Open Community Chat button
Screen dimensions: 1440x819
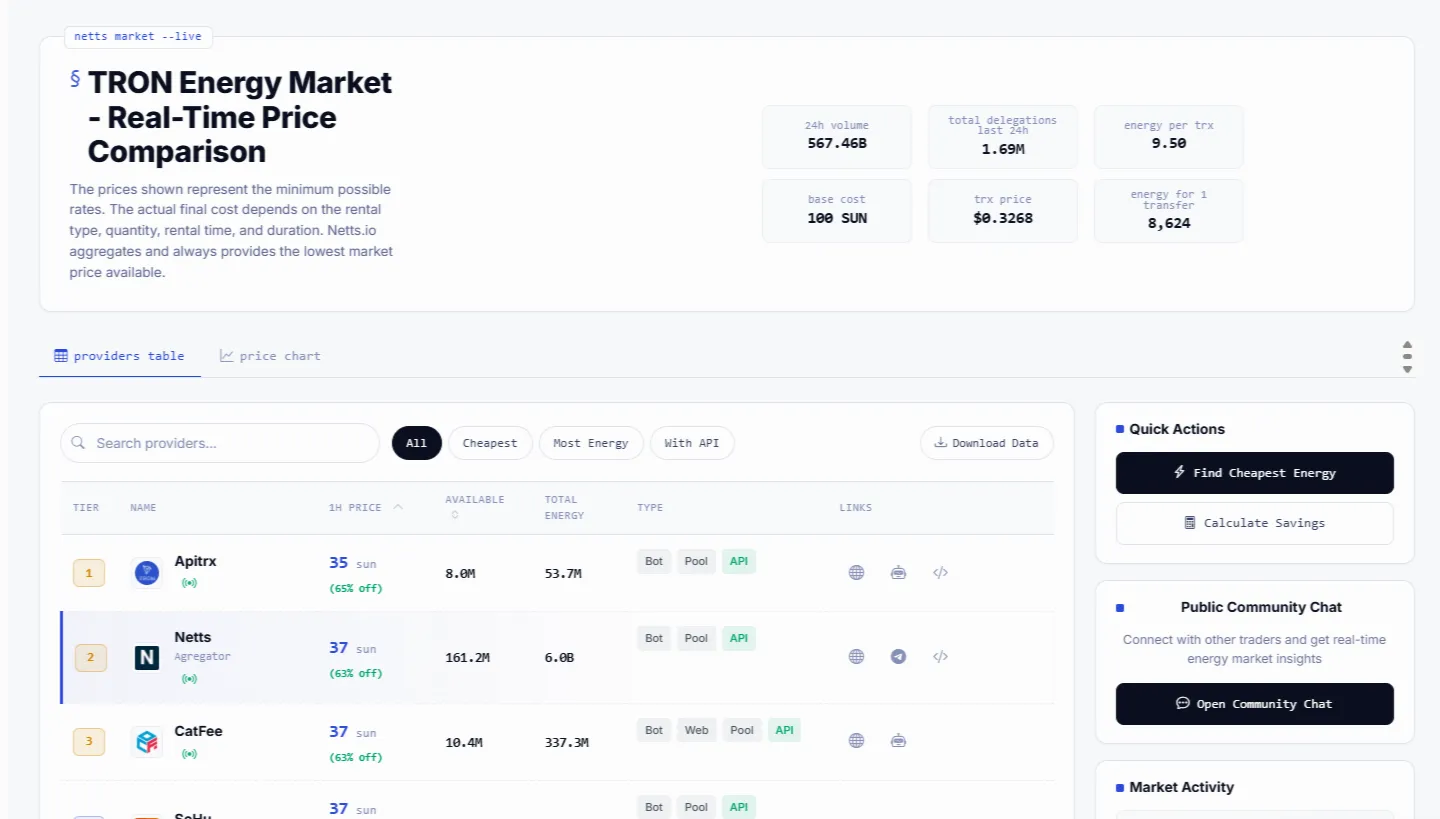coord(1255,704)
